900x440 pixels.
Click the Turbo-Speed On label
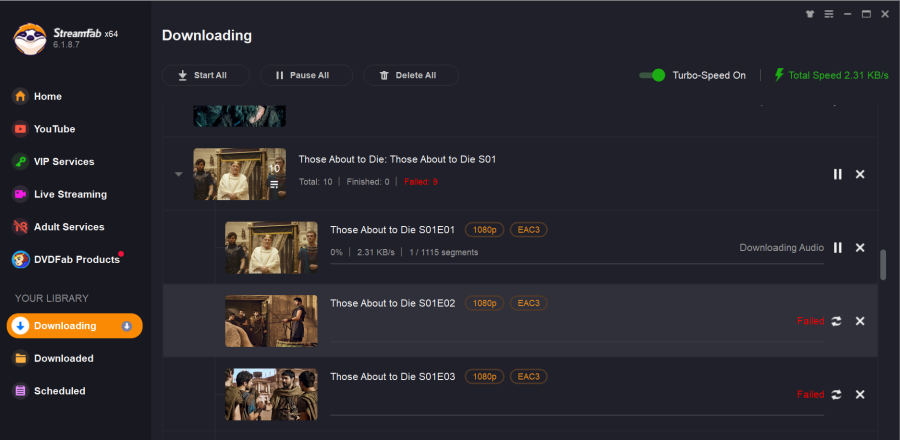tap(709, 75)
